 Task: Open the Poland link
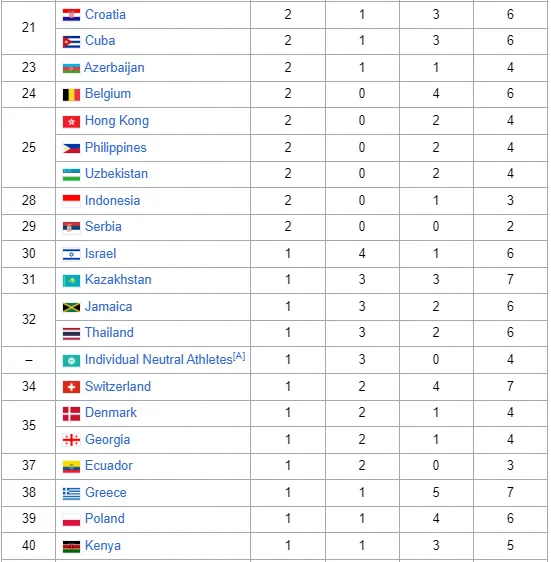click(105, 519)
